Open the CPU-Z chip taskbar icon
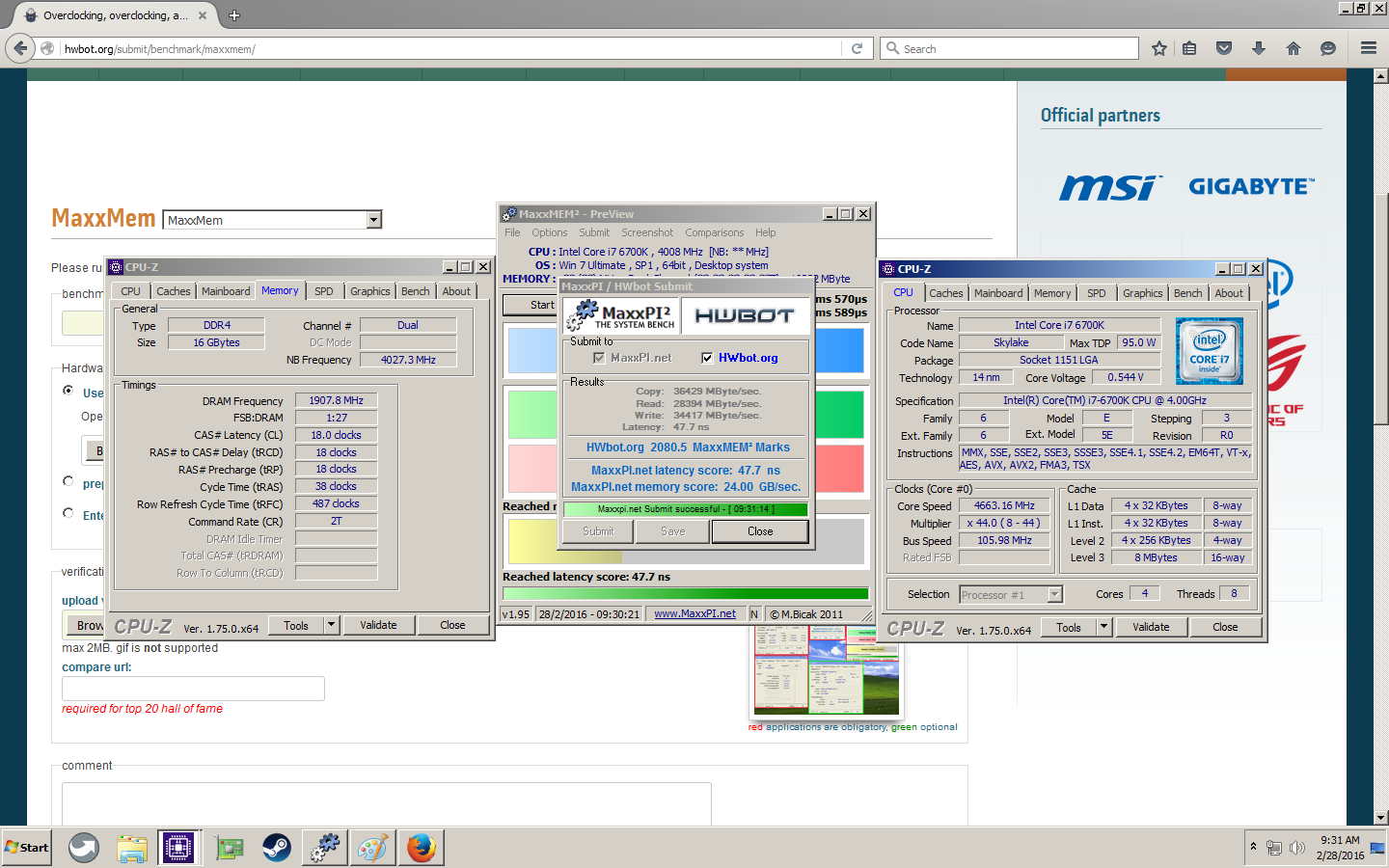This screenshot has width=1389, height=868. pyautogui.click(x=179, y=848)
